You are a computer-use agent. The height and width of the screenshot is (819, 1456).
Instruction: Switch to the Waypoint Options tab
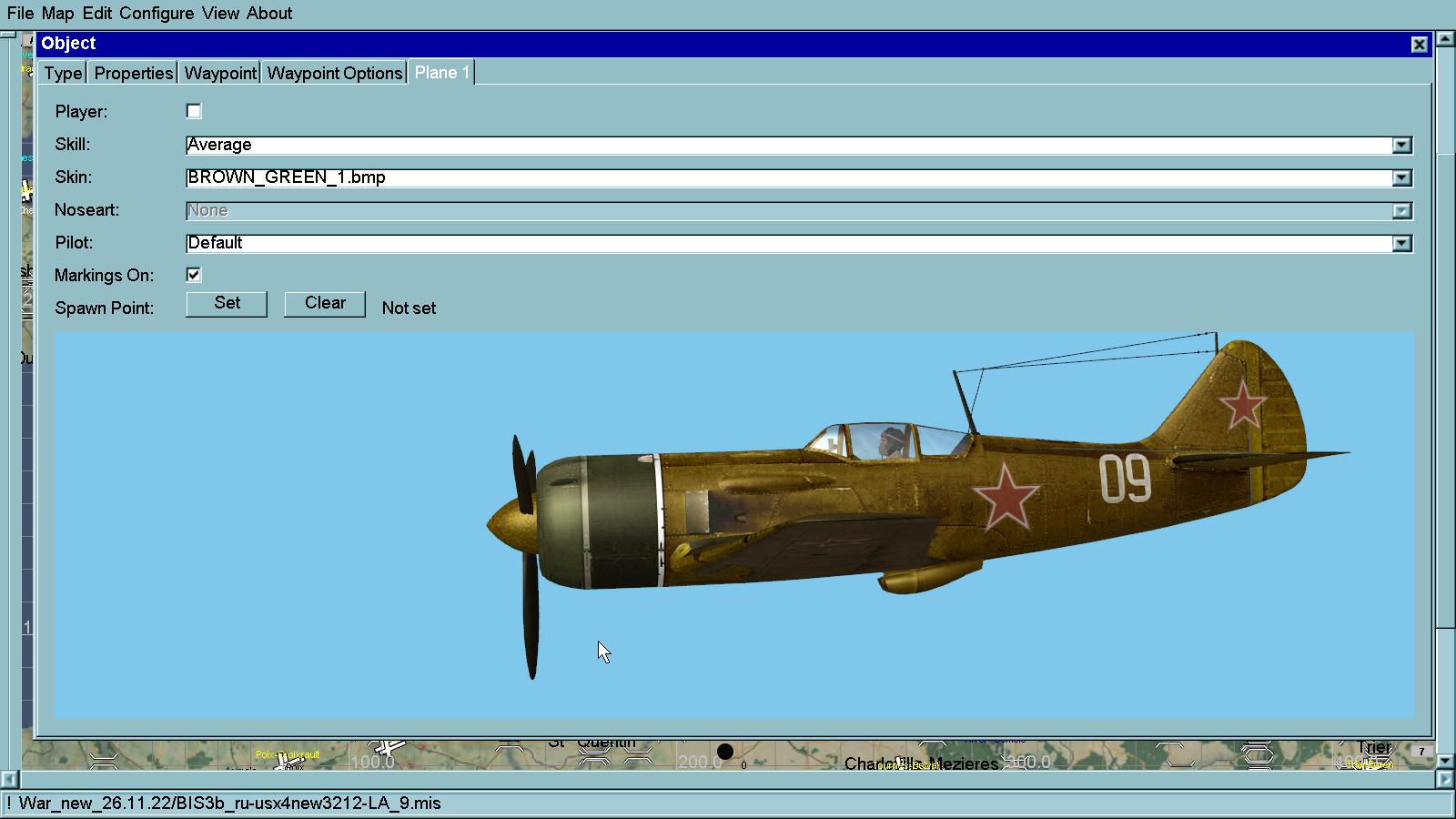(334, 73)
